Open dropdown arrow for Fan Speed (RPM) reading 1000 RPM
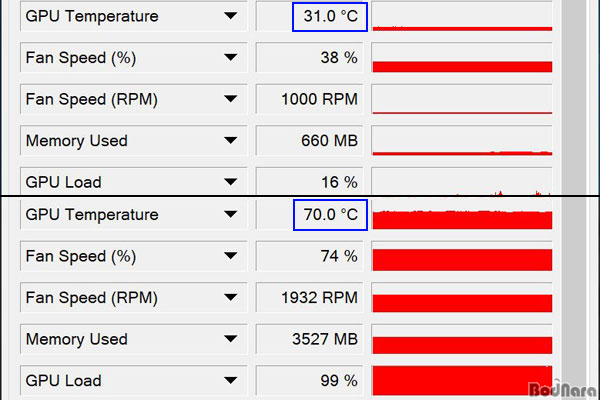 [230, 99]
